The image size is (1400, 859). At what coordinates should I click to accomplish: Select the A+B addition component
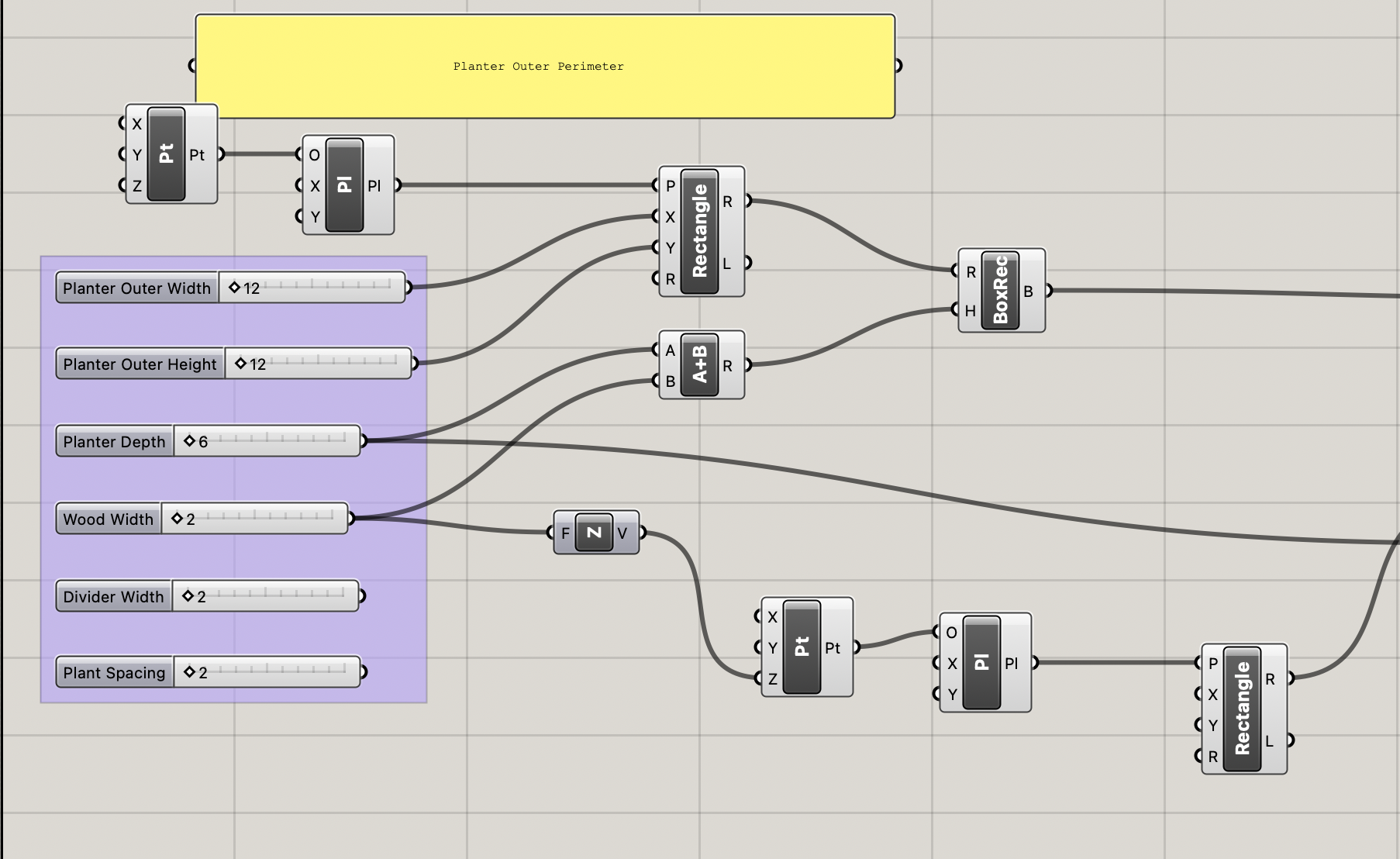[x=700, y=365]
